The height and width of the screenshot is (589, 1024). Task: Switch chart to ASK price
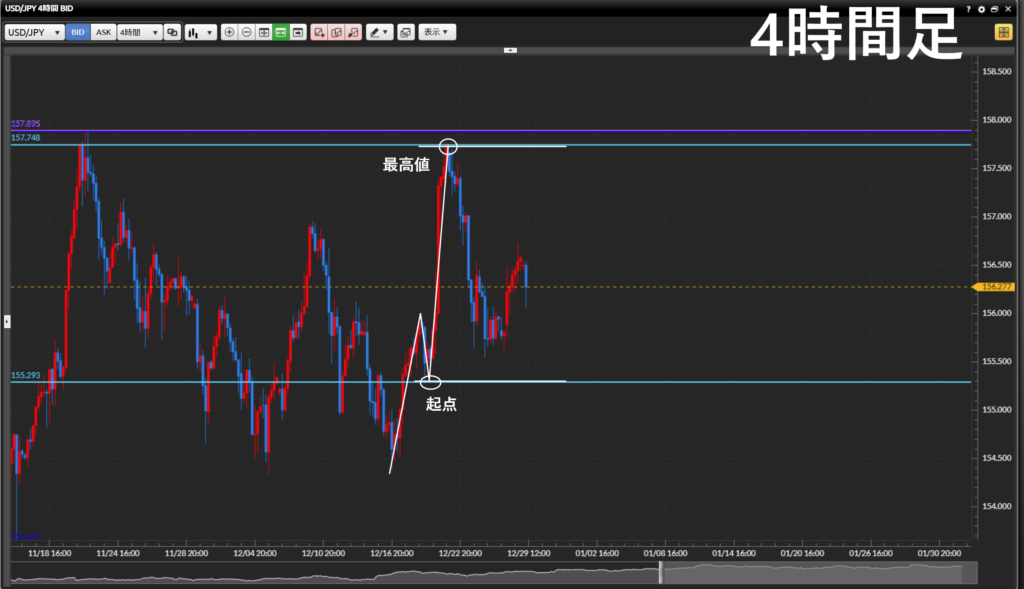[103, 32]
